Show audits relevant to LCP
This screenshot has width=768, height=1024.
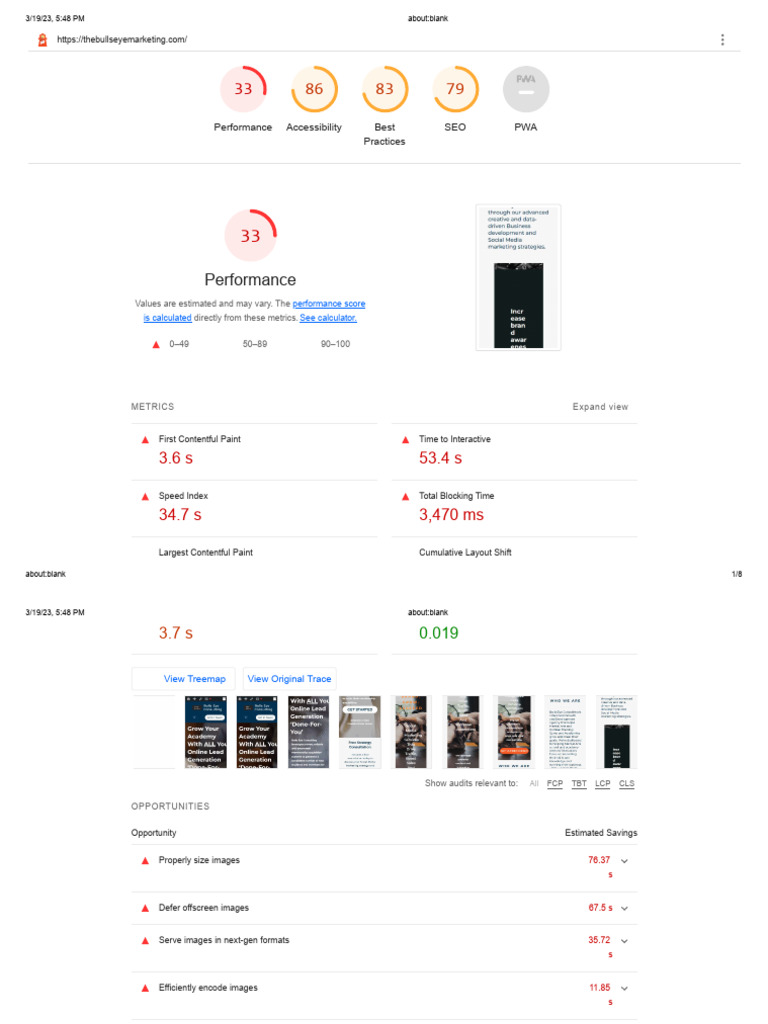pyautogui.click(x=603, y=784)
